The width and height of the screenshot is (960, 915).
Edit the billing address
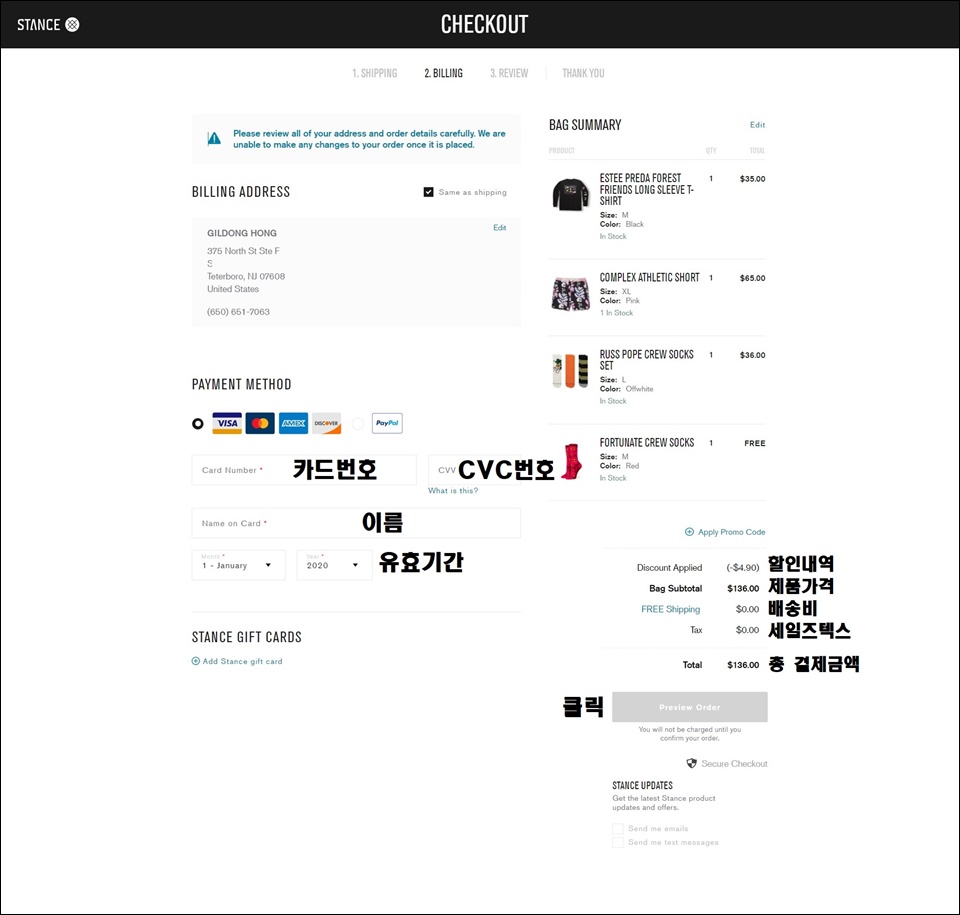coord(500,228)
